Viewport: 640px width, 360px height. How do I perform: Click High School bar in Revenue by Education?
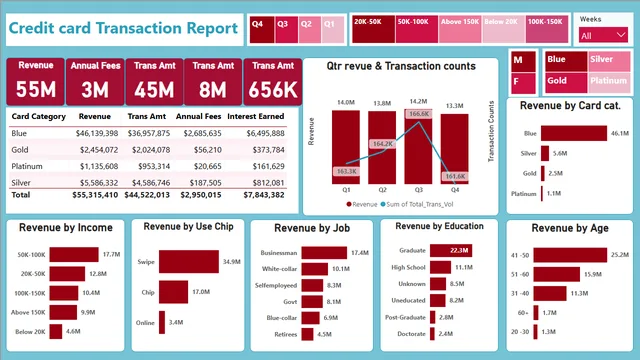[x=440, y=267]
